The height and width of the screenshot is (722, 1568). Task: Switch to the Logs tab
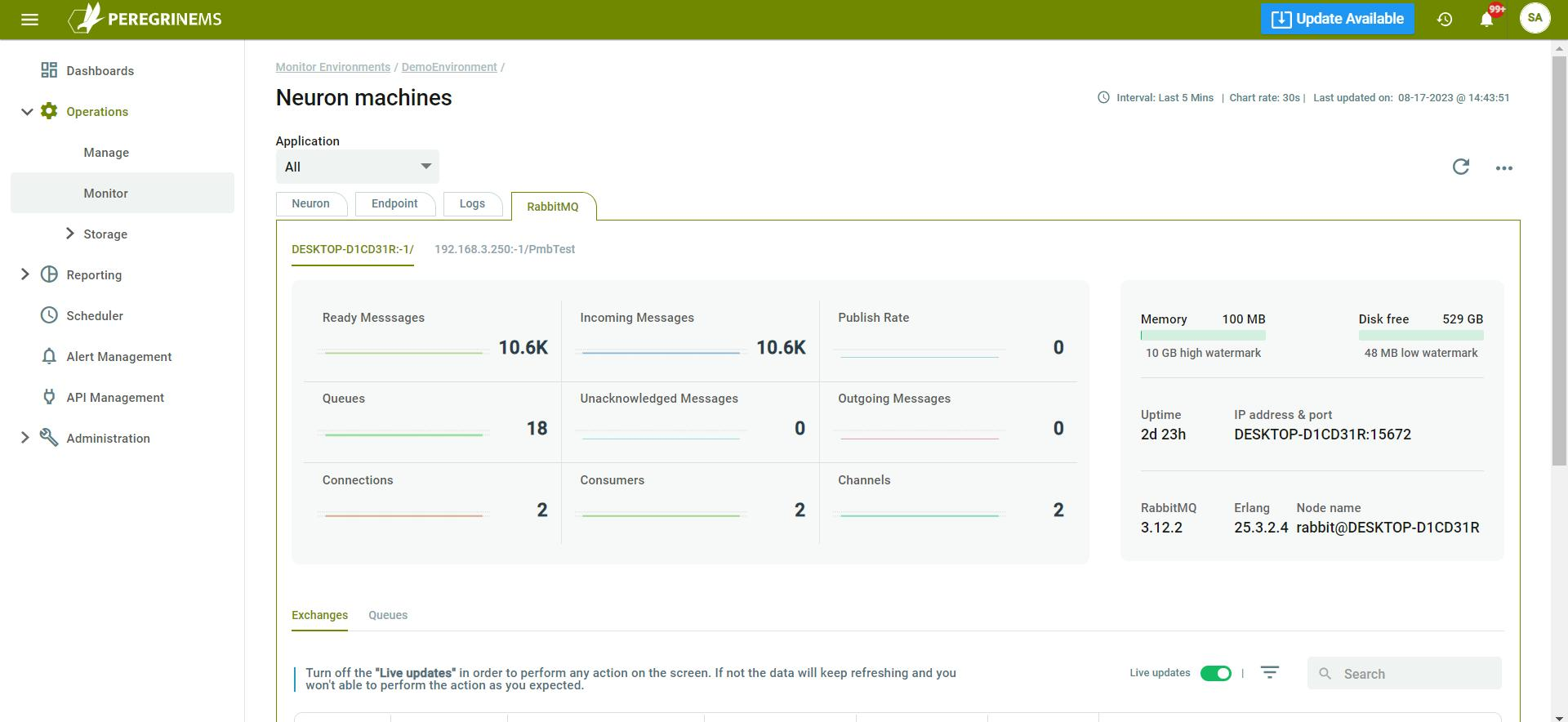pyautogui.click(x=472, y=204)
